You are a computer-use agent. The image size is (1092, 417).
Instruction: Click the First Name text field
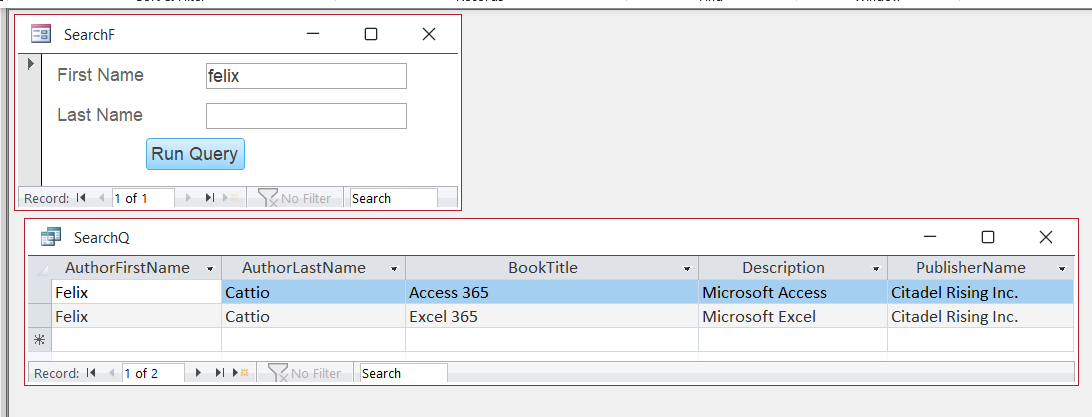coord(306,76)
